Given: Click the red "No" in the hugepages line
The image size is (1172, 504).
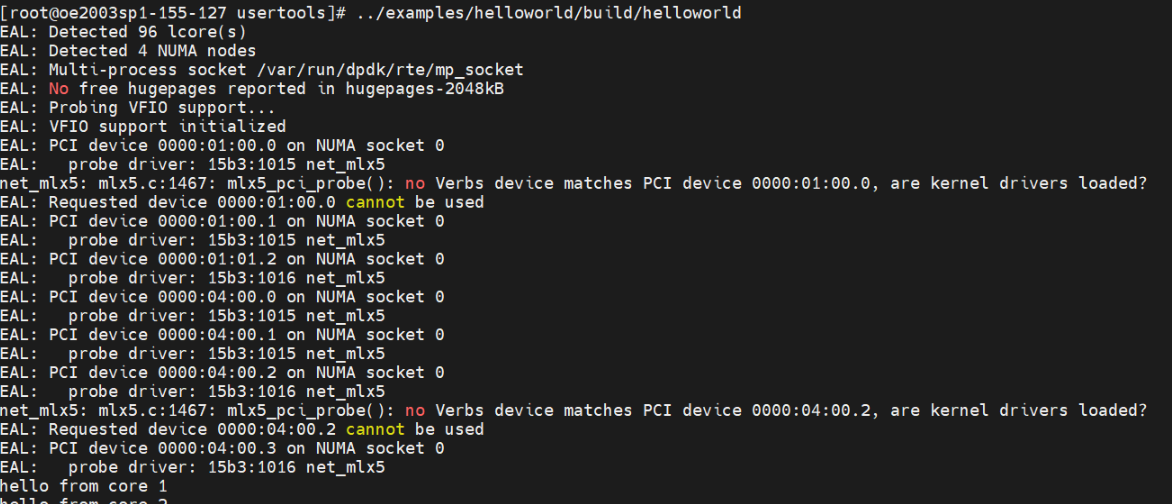Looking at the screenshot, I should click(59, 89).
